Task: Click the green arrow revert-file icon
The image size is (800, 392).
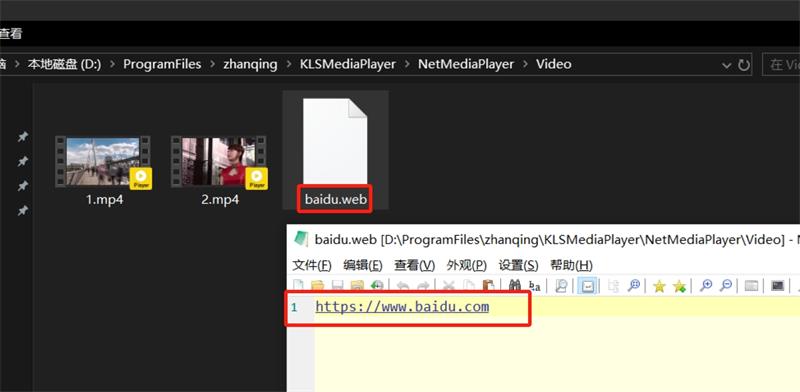Action: pos(377,286)
